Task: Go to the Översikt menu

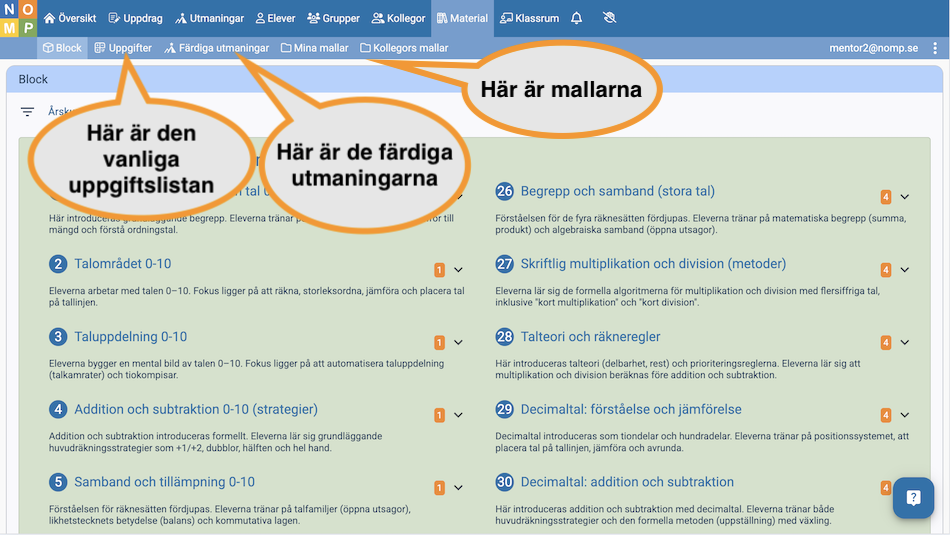Action: (70, 18)
